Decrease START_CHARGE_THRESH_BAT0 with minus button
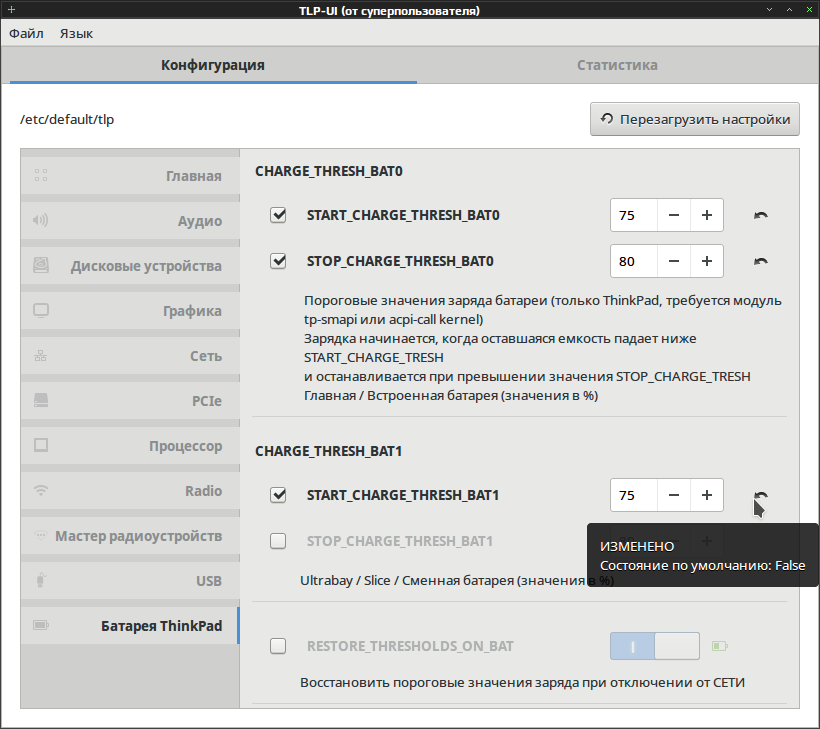The image size is (820, 729). [674, 215]
